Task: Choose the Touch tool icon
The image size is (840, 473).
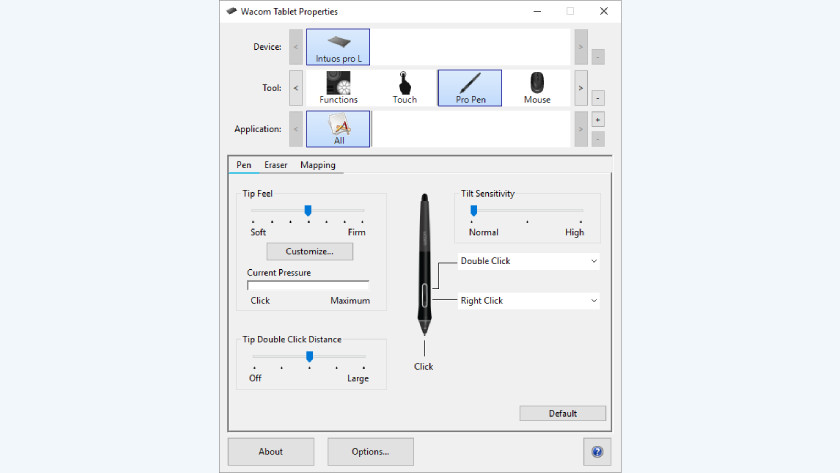Action: [x=404, y=88]
